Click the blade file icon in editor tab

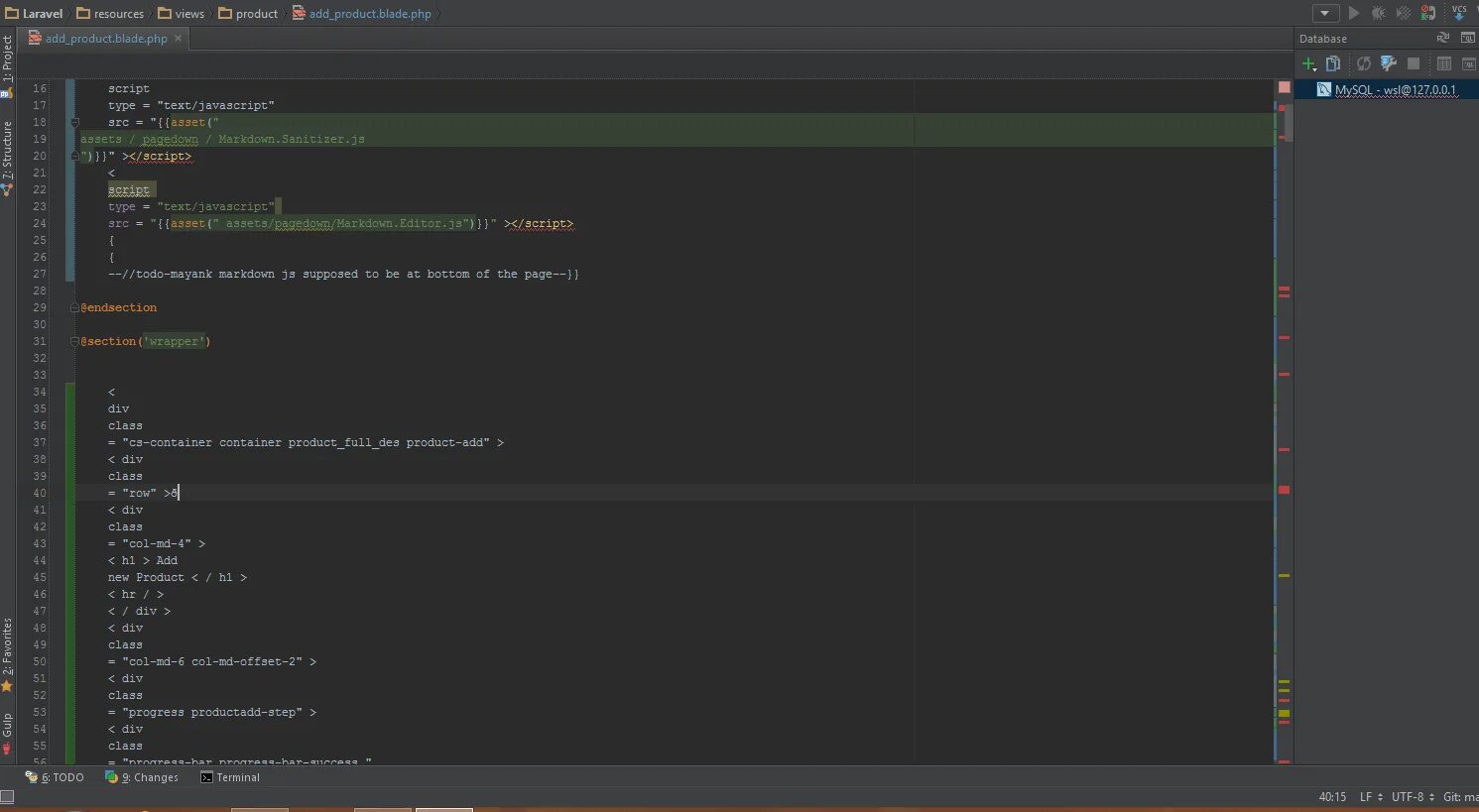tap(35, 39)
